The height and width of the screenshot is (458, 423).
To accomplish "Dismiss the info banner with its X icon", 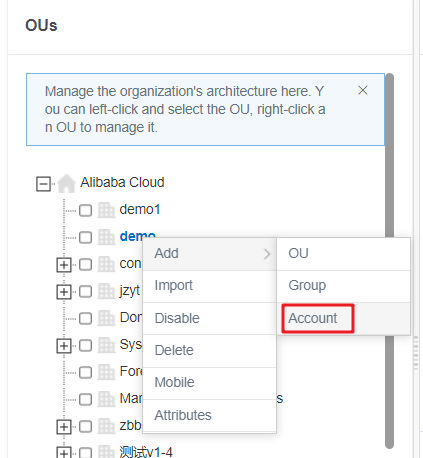I will pos(363,90).
